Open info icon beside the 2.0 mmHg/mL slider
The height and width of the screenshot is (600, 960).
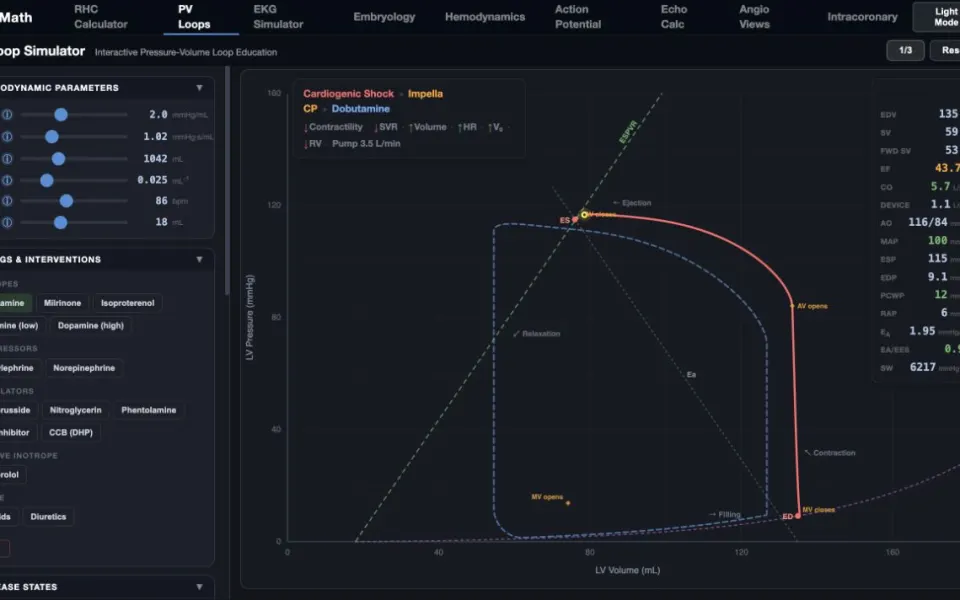click(7, 114)
